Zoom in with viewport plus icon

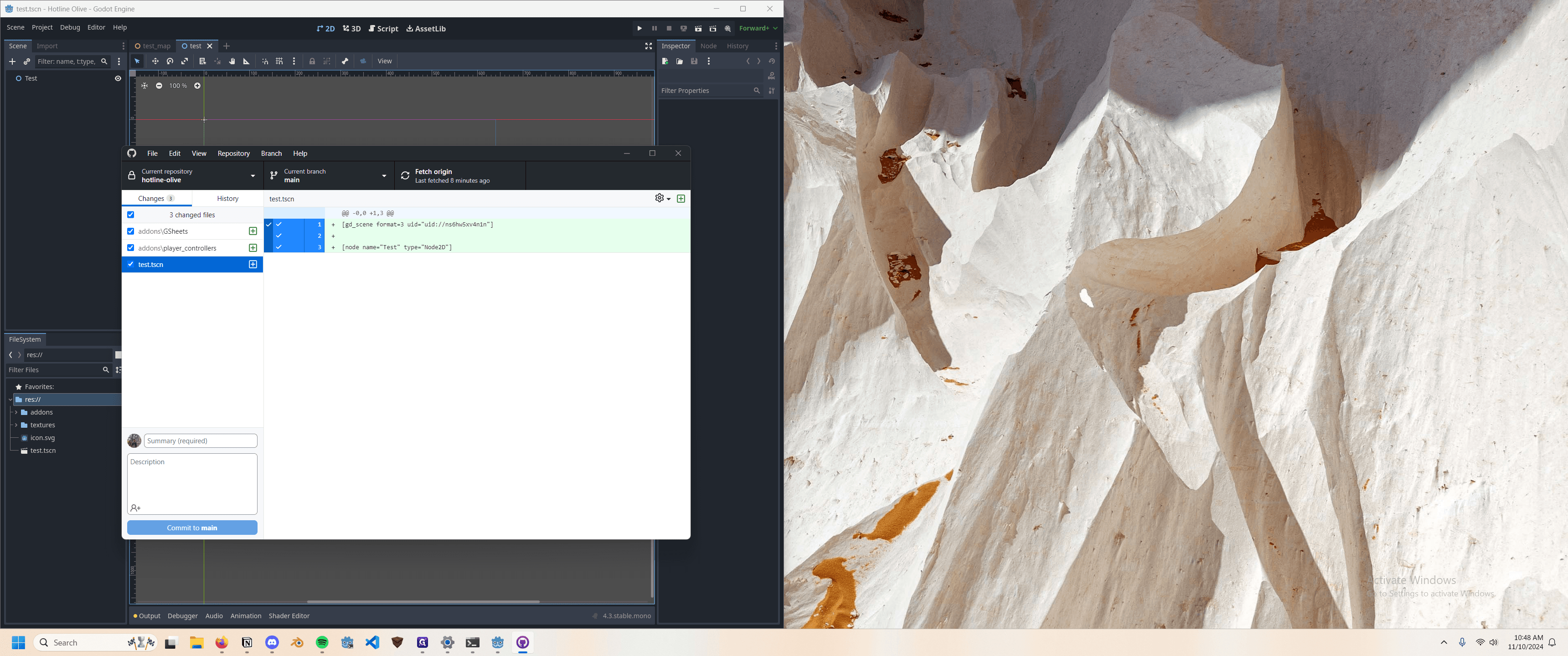pos(197,86)
